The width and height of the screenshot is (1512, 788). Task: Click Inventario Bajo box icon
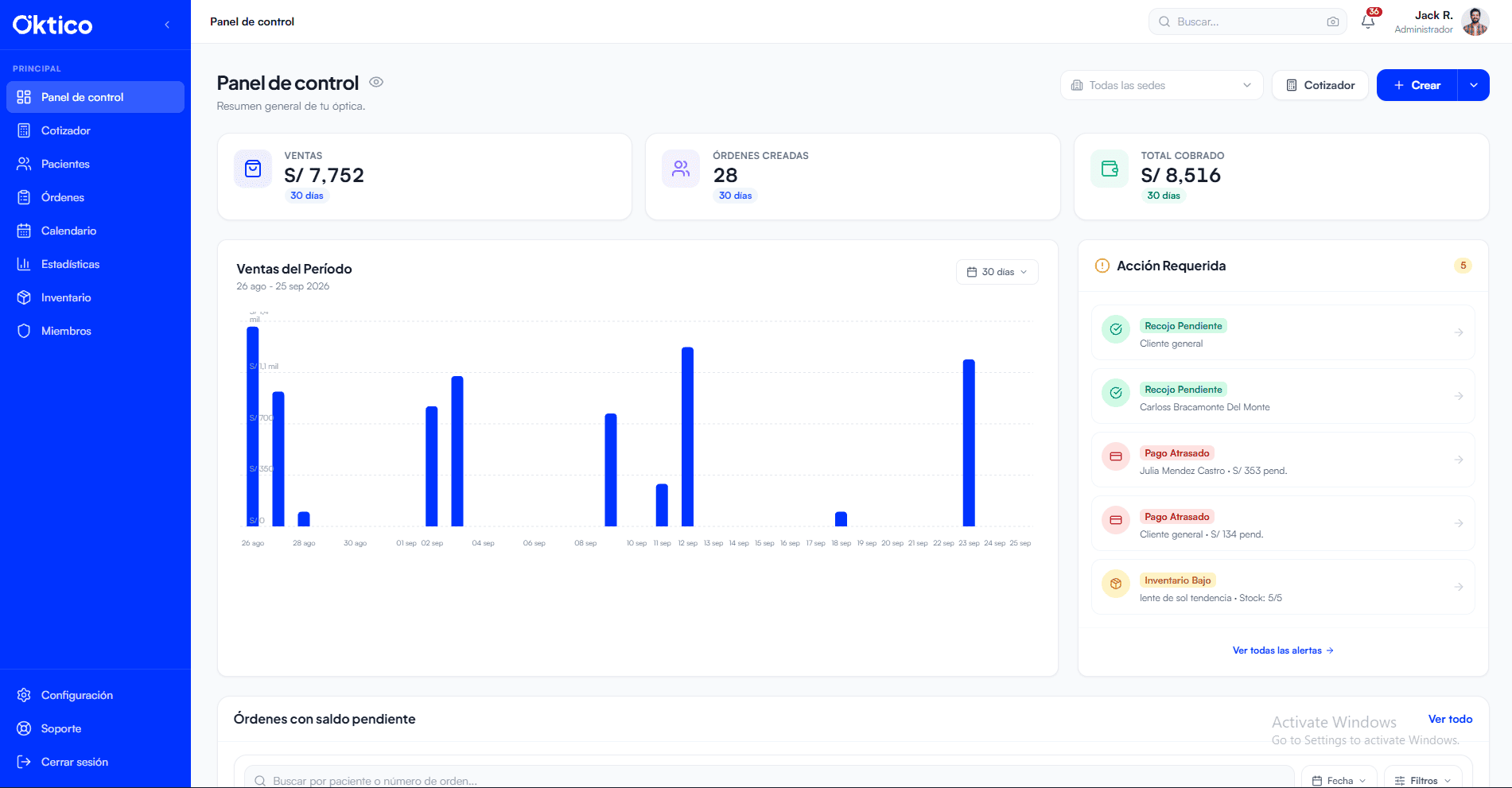[1116, 584]
